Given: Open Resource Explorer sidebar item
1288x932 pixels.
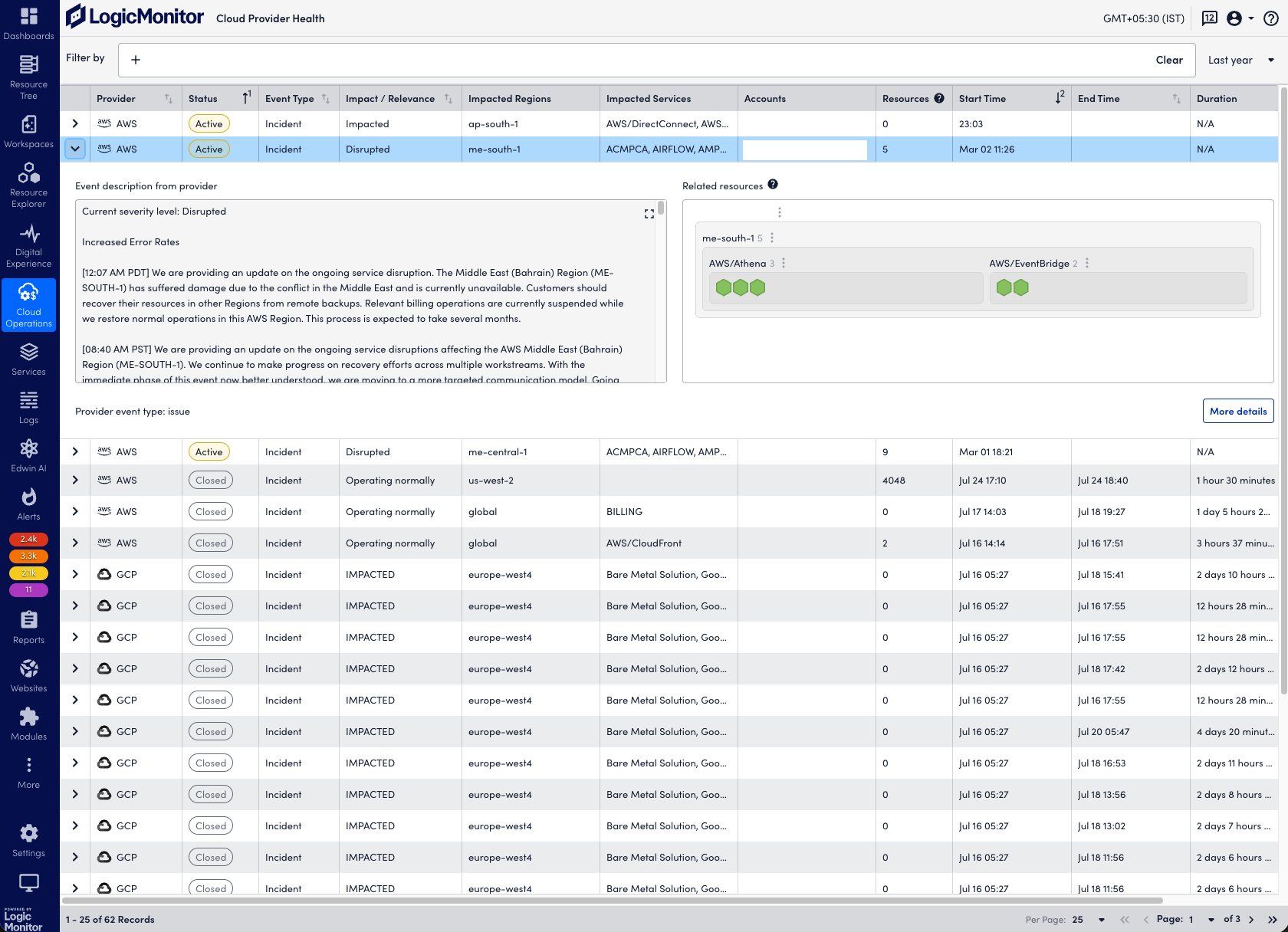Looking at the screenshot, I should (29, 185).
